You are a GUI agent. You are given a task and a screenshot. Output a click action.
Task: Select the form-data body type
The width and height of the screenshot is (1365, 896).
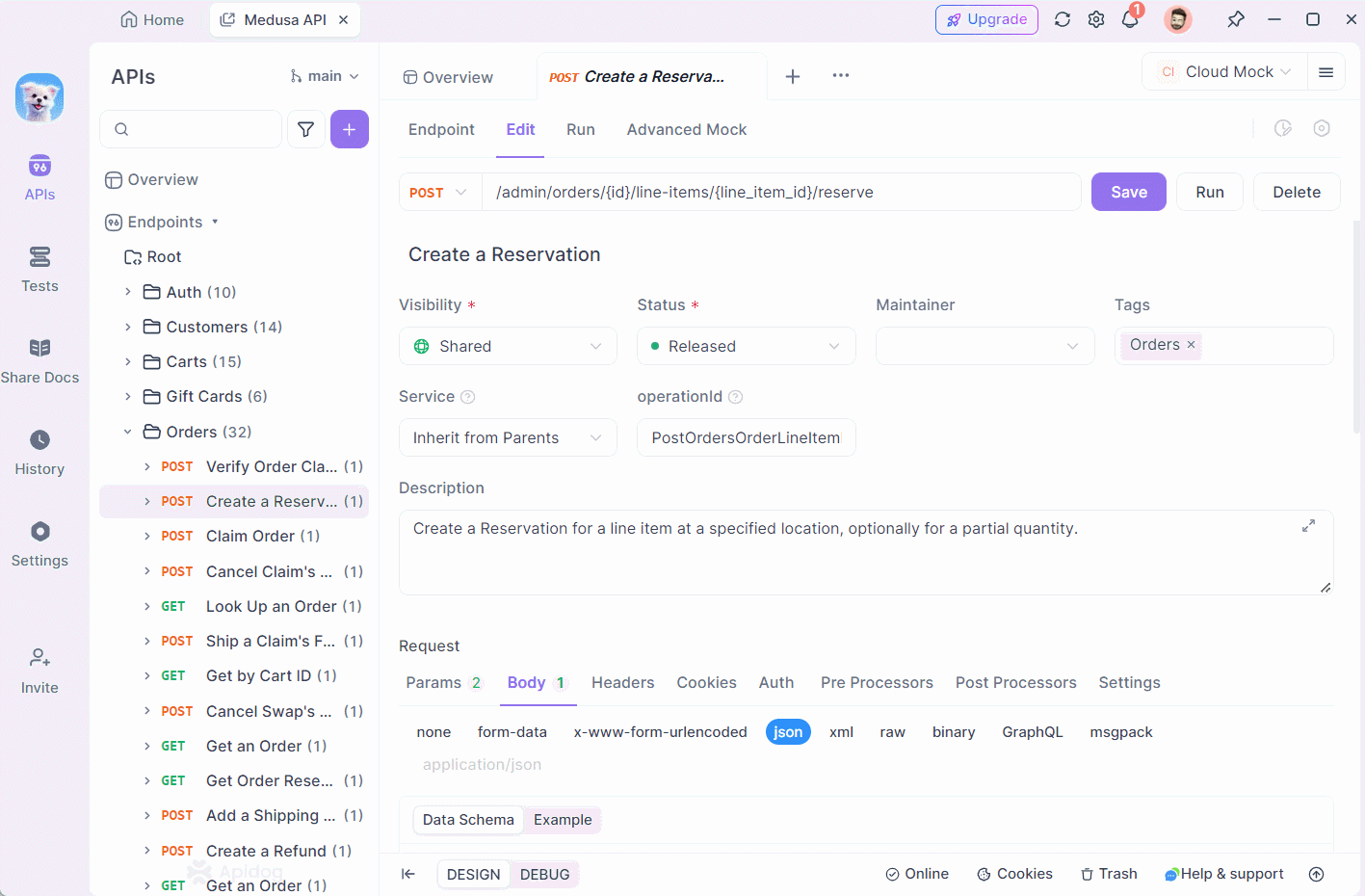pos(512,732)
